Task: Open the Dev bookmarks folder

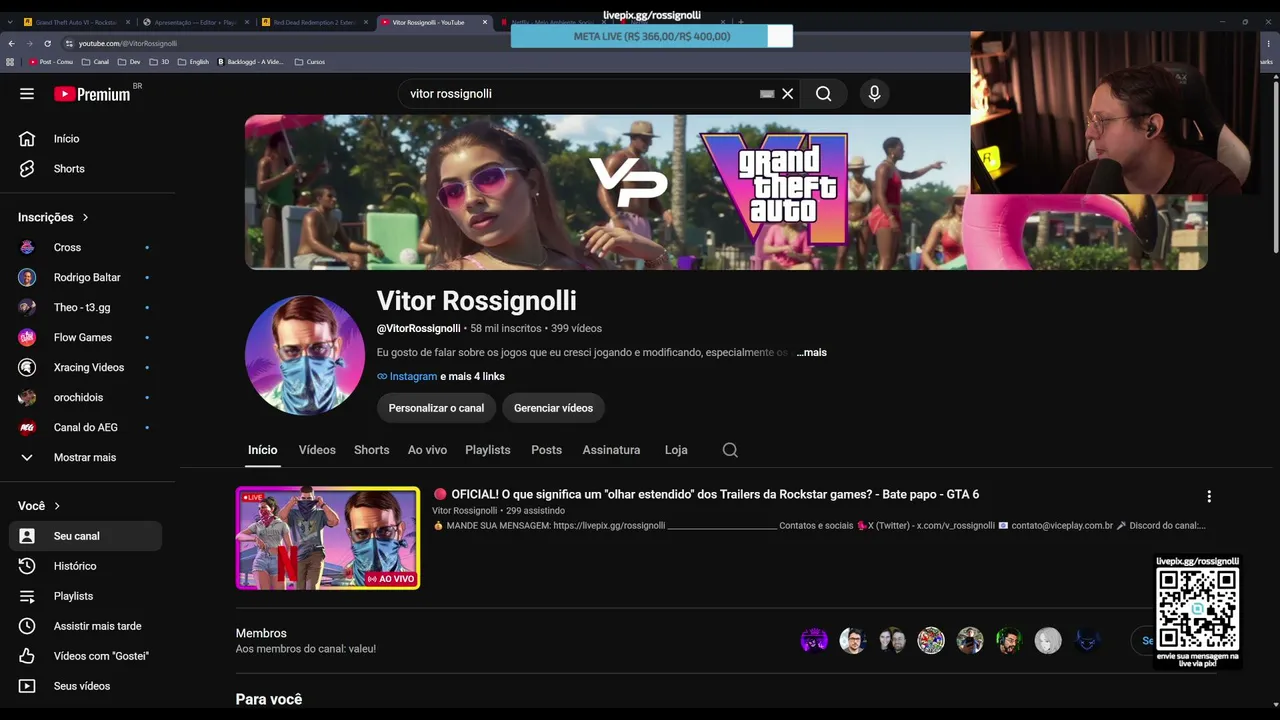Action: [x=129, y=62]
